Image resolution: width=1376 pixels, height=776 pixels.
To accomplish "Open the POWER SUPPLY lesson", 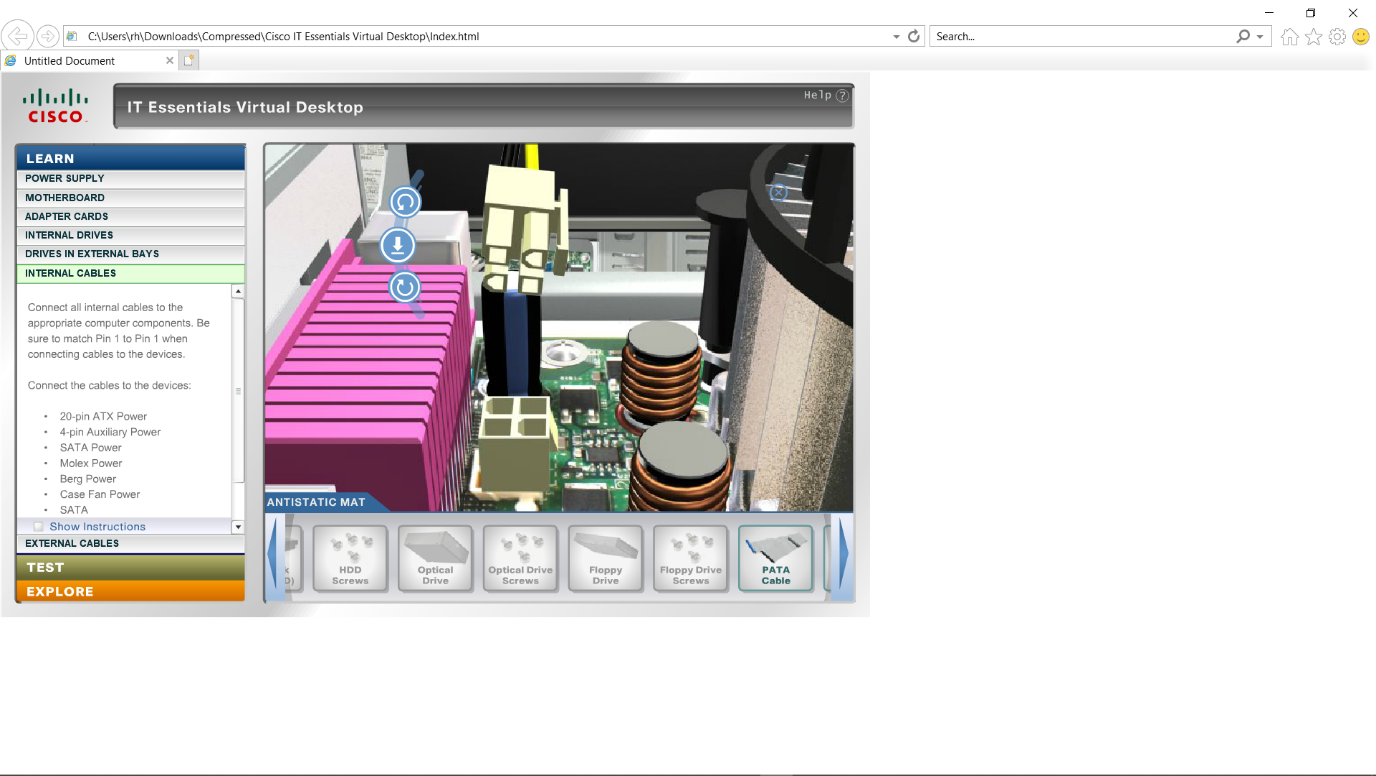I will [x=130, y=179].
